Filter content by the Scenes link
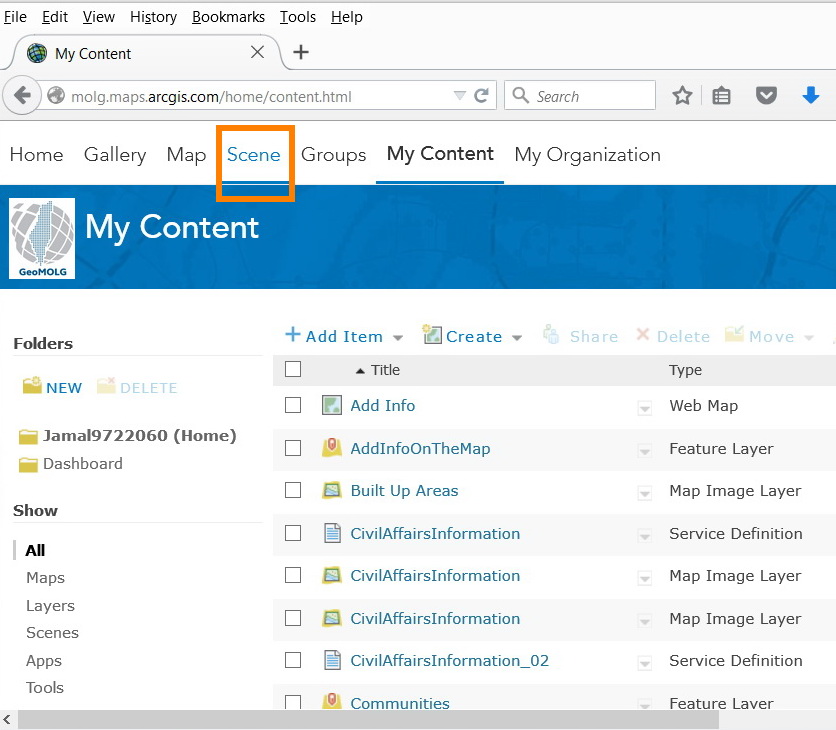Image resolution: width=836 pixels, height=730 pixels. click(52, 633)
